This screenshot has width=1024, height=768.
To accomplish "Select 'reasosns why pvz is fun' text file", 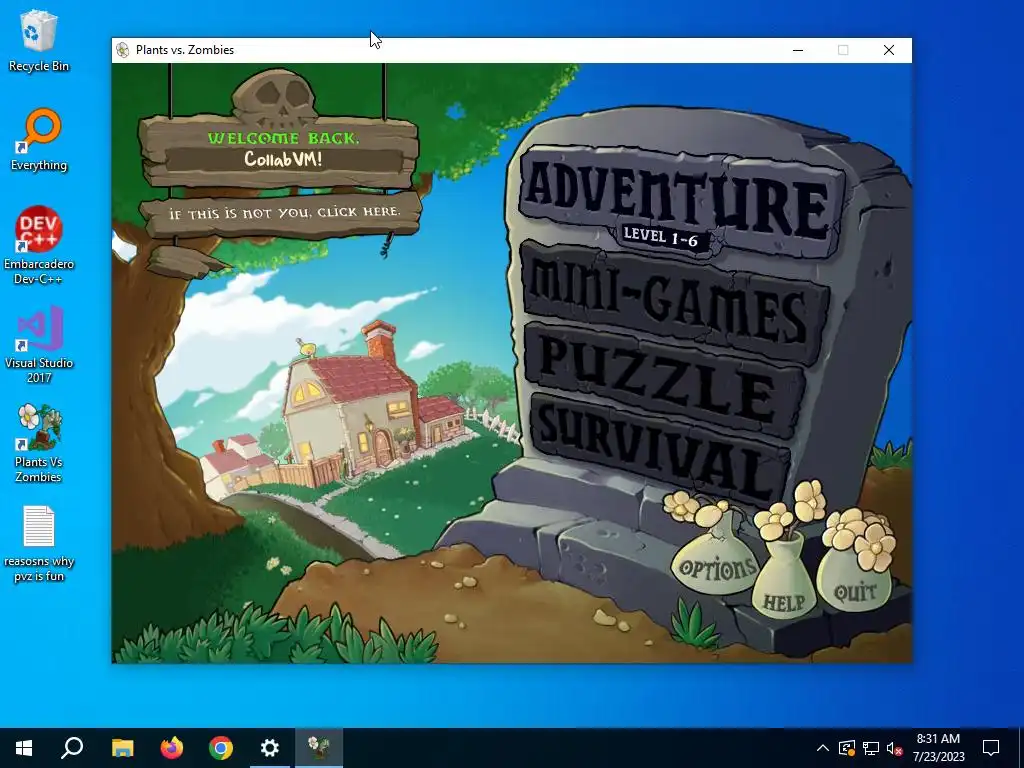I will (39, 543).
